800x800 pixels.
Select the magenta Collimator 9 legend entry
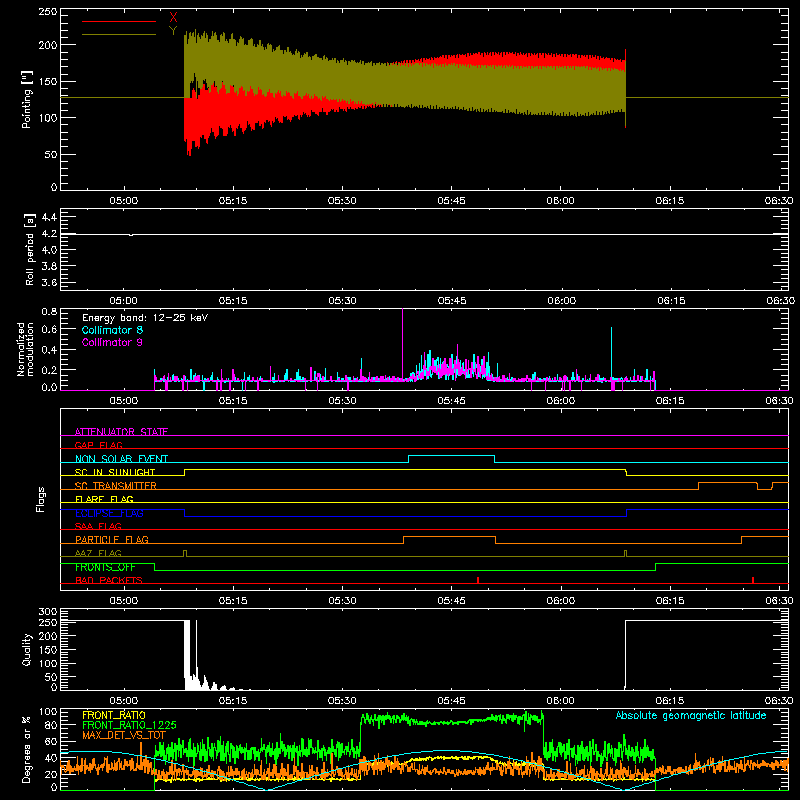click(x=112, y=342)
